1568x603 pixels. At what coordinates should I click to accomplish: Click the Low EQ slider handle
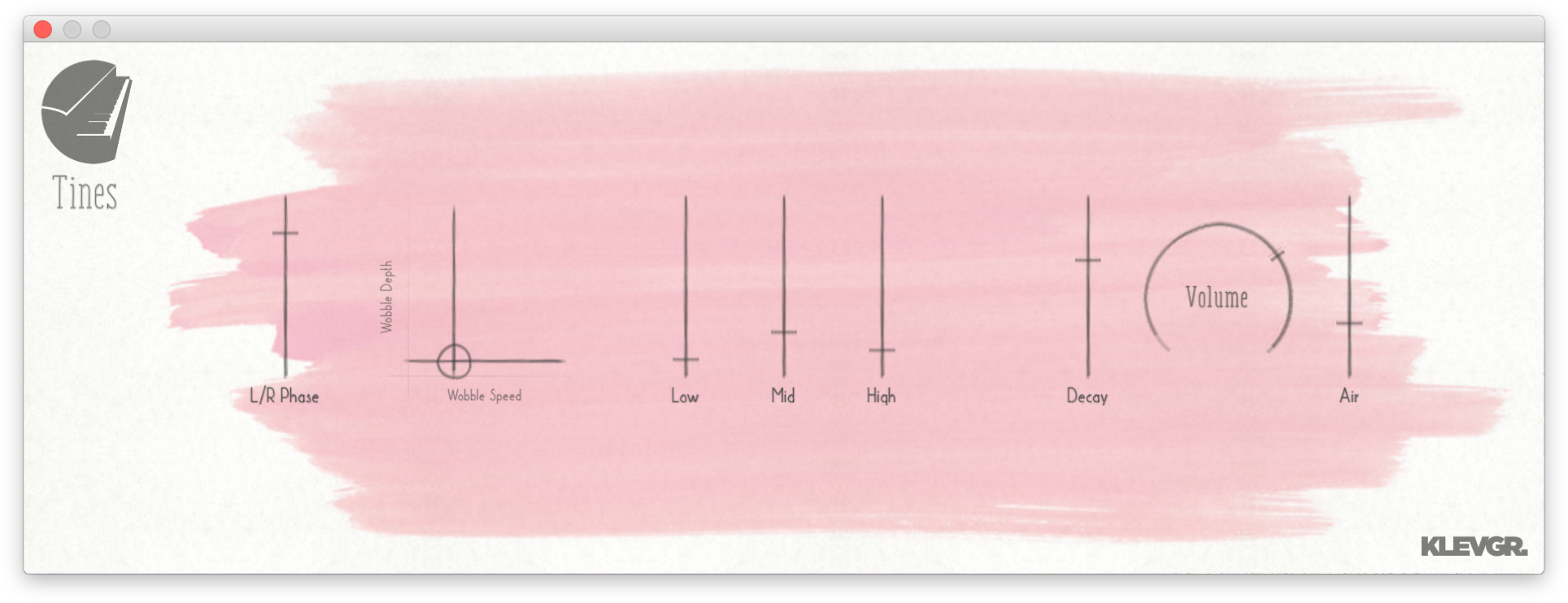[x=686, y=359]
